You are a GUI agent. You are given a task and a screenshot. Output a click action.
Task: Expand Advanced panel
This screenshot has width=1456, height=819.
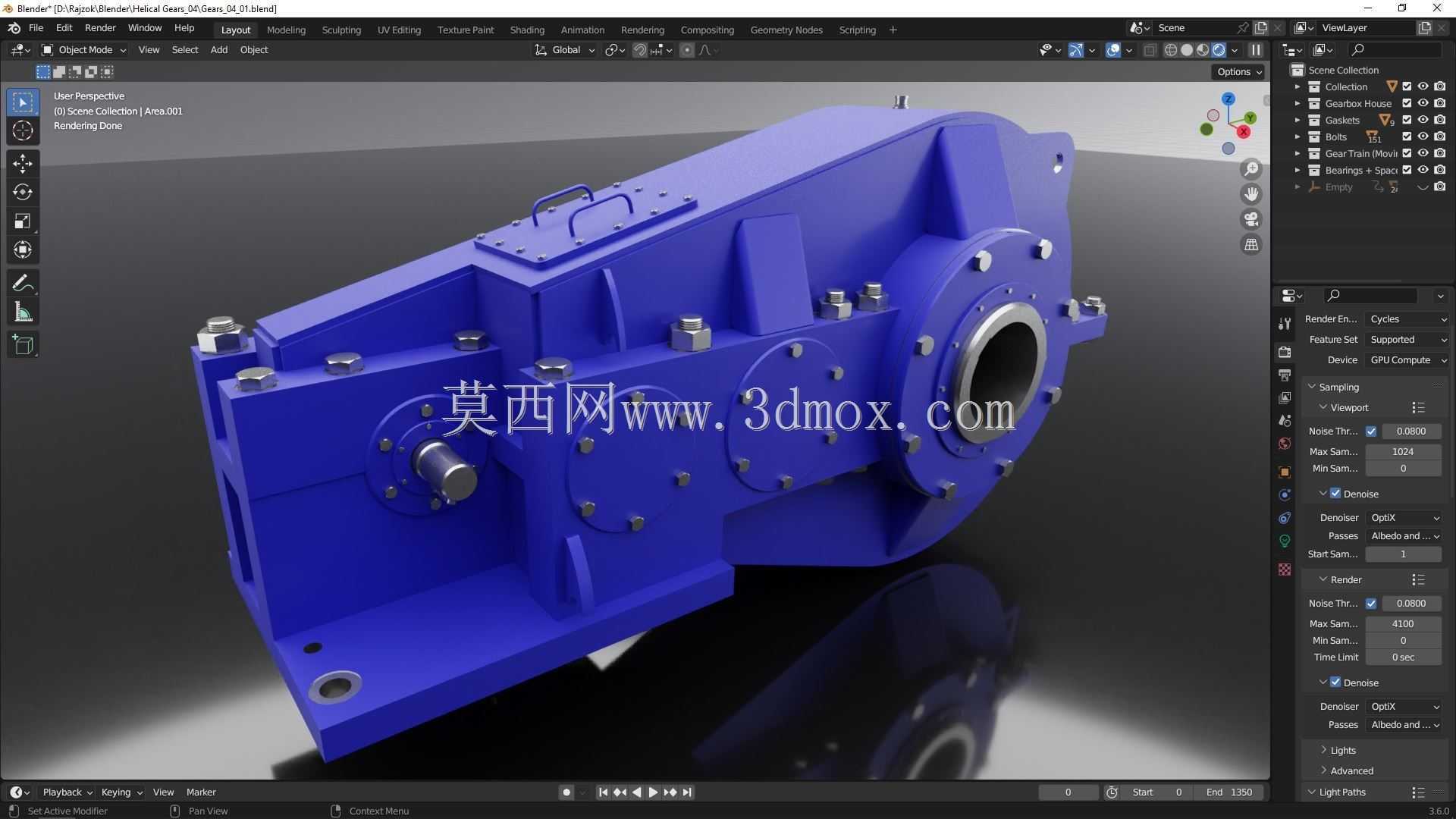tap(1351, 770)
